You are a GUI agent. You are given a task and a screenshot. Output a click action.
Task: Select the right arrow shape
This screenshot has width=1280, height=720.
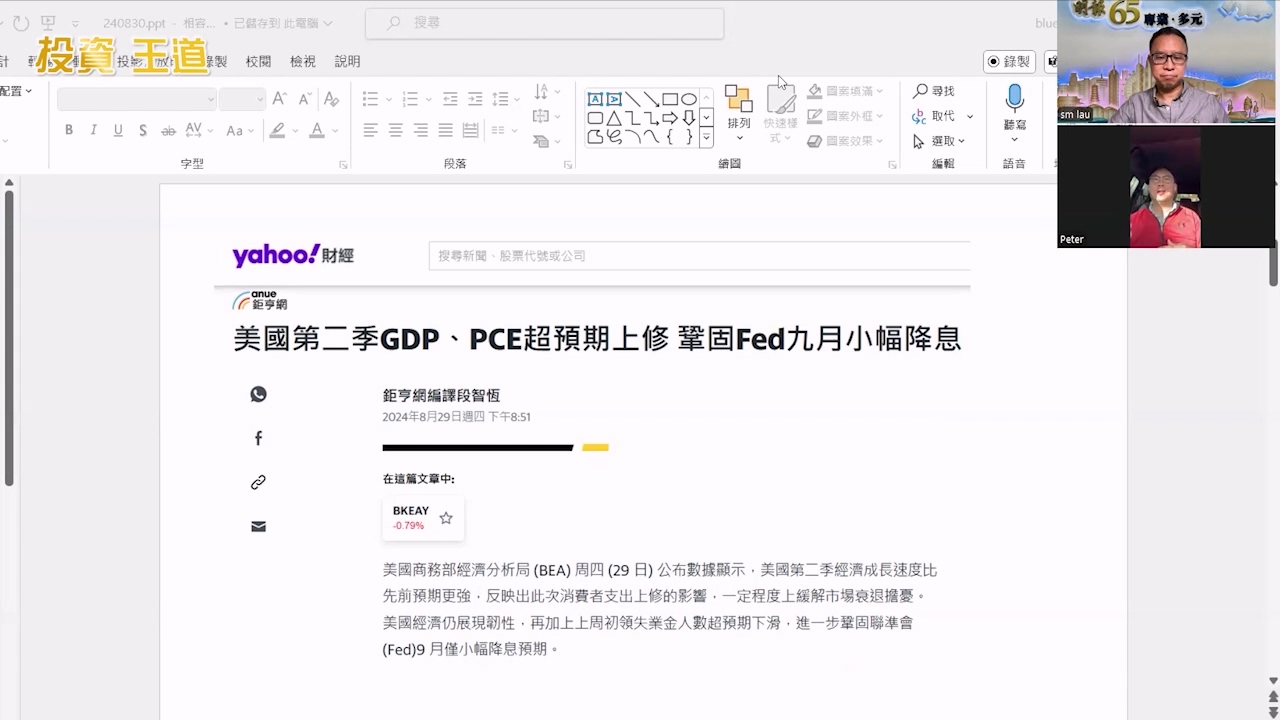(670, 118)
